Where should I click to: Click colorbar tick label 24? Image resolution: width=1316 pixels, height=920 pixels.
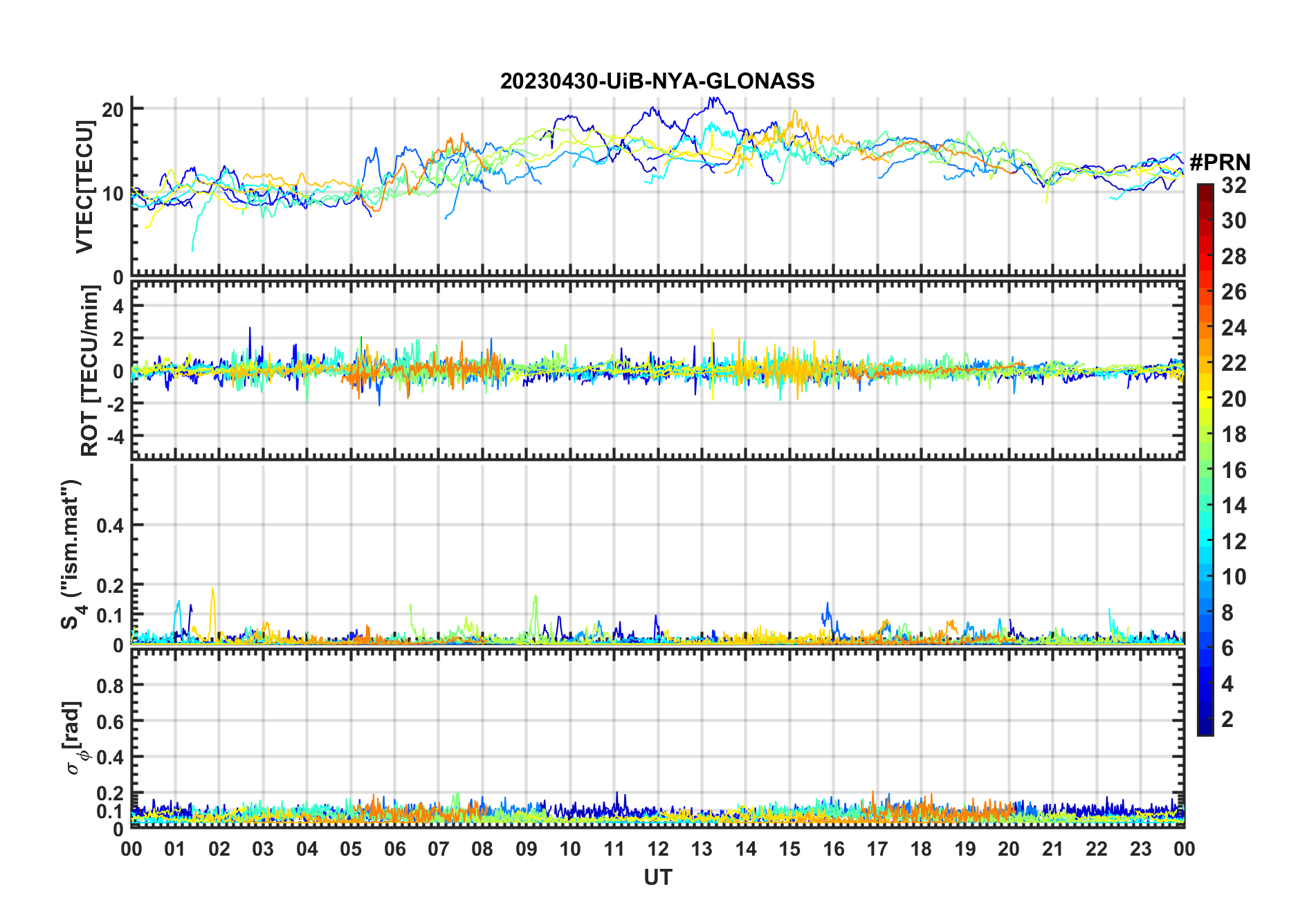[1234, 328]
